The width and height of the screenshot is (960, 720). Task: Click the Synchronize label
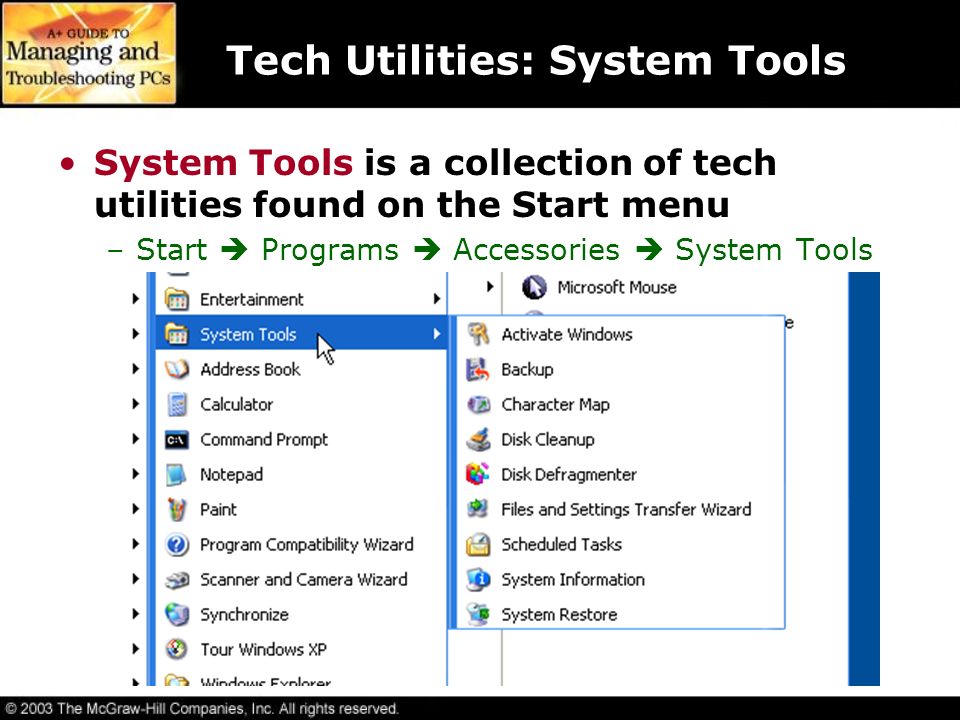[x=244, y=615]
